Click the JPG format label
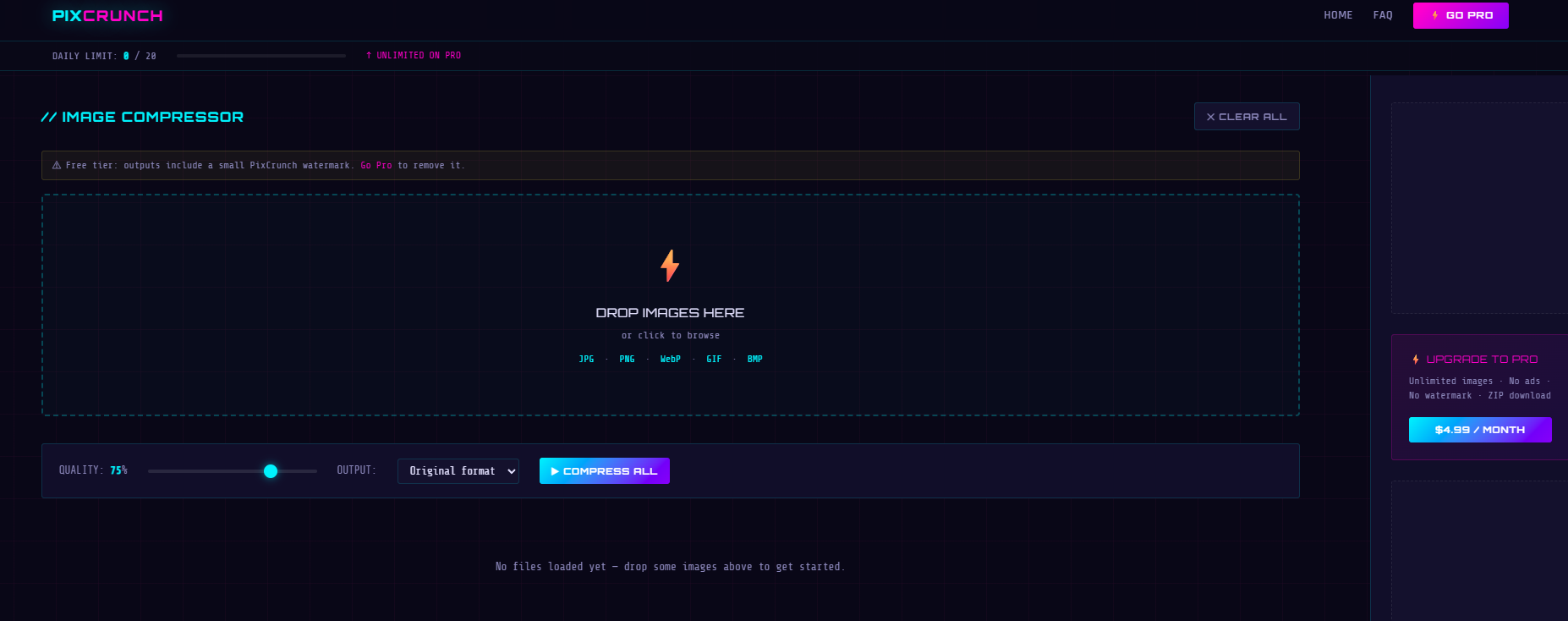 click(x=586, y=360)
